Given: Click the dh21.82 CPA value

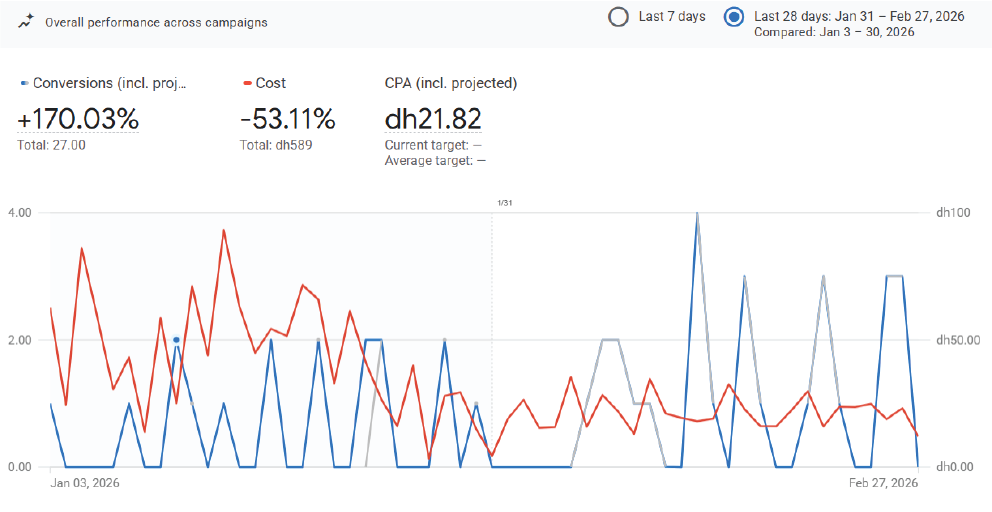Looking at the screenshot, I should click(433, 119).
